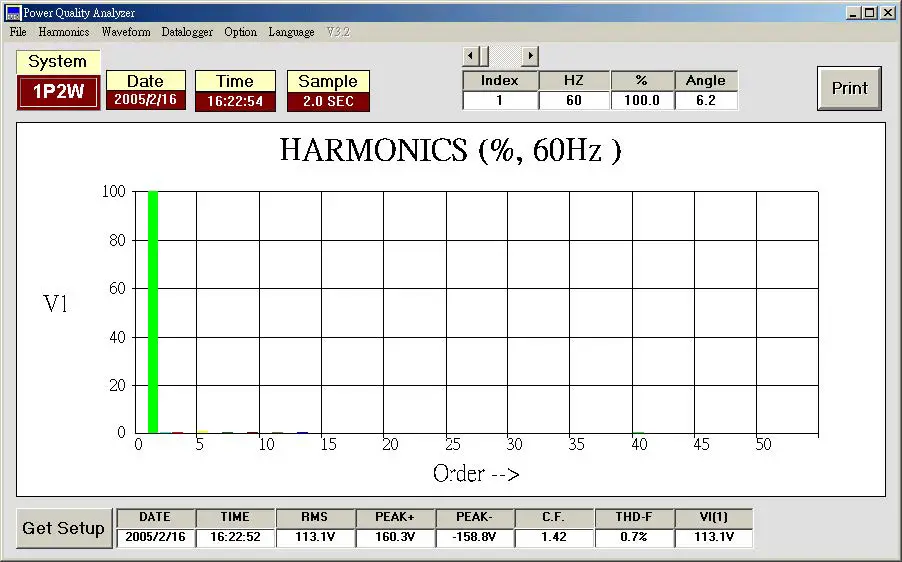Click the sample value 2.0 SEC

(328, 101)
